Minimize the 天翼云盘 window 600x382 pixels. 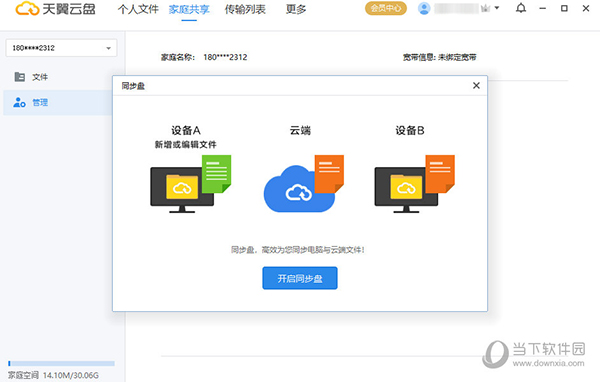click(x=543, y=8)
